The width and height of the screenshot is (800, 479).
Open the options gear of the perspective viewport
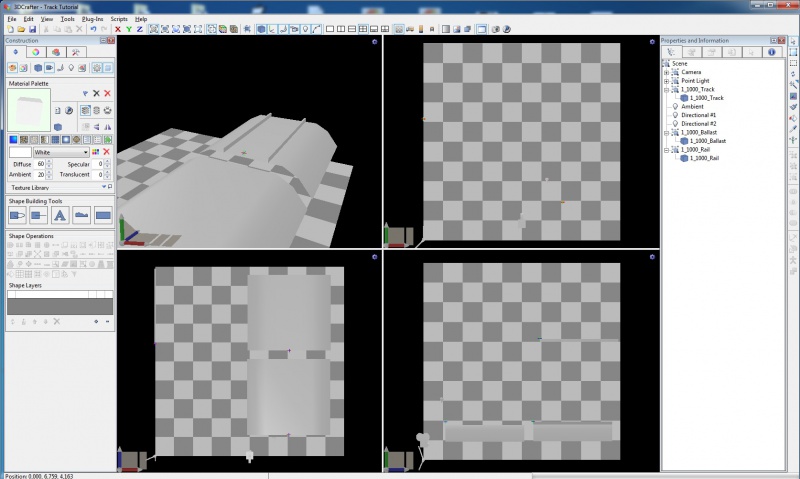point(374,42)
